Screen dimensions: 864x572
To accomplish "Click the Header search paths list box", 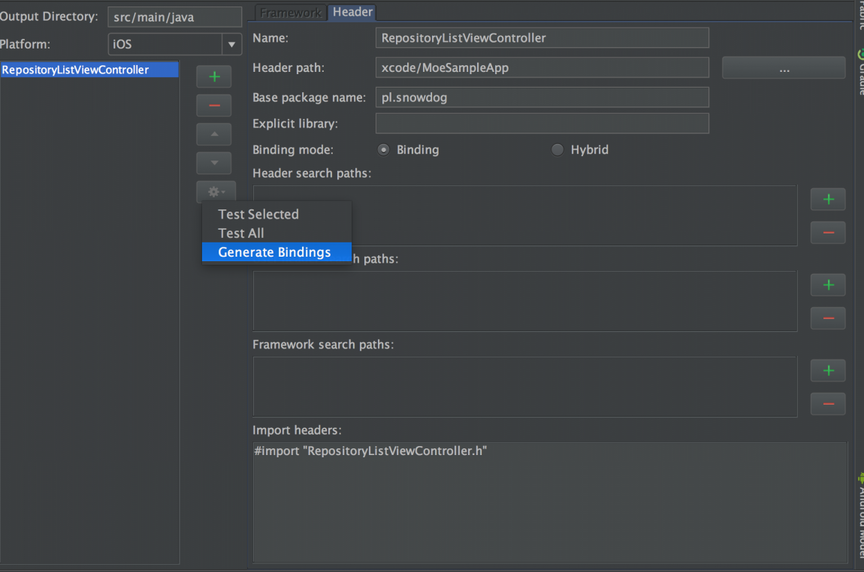I will pos(525,215).
